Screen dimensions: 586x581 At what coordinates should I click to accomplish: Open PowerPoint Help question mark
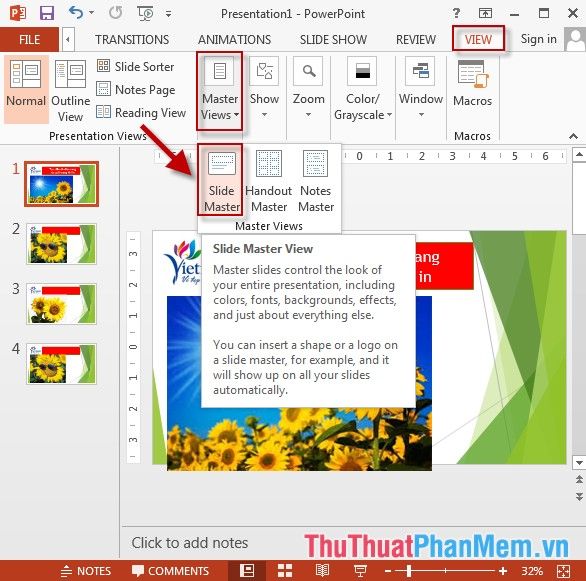pyautogui.click(x=456, y=13)
